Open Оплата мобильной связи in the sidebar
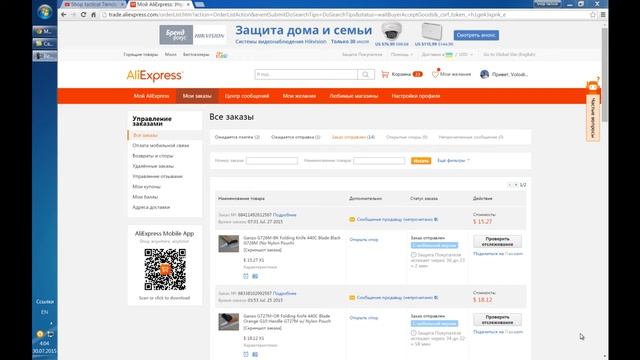This screenshot has height=360, width=640. (160, 146)
